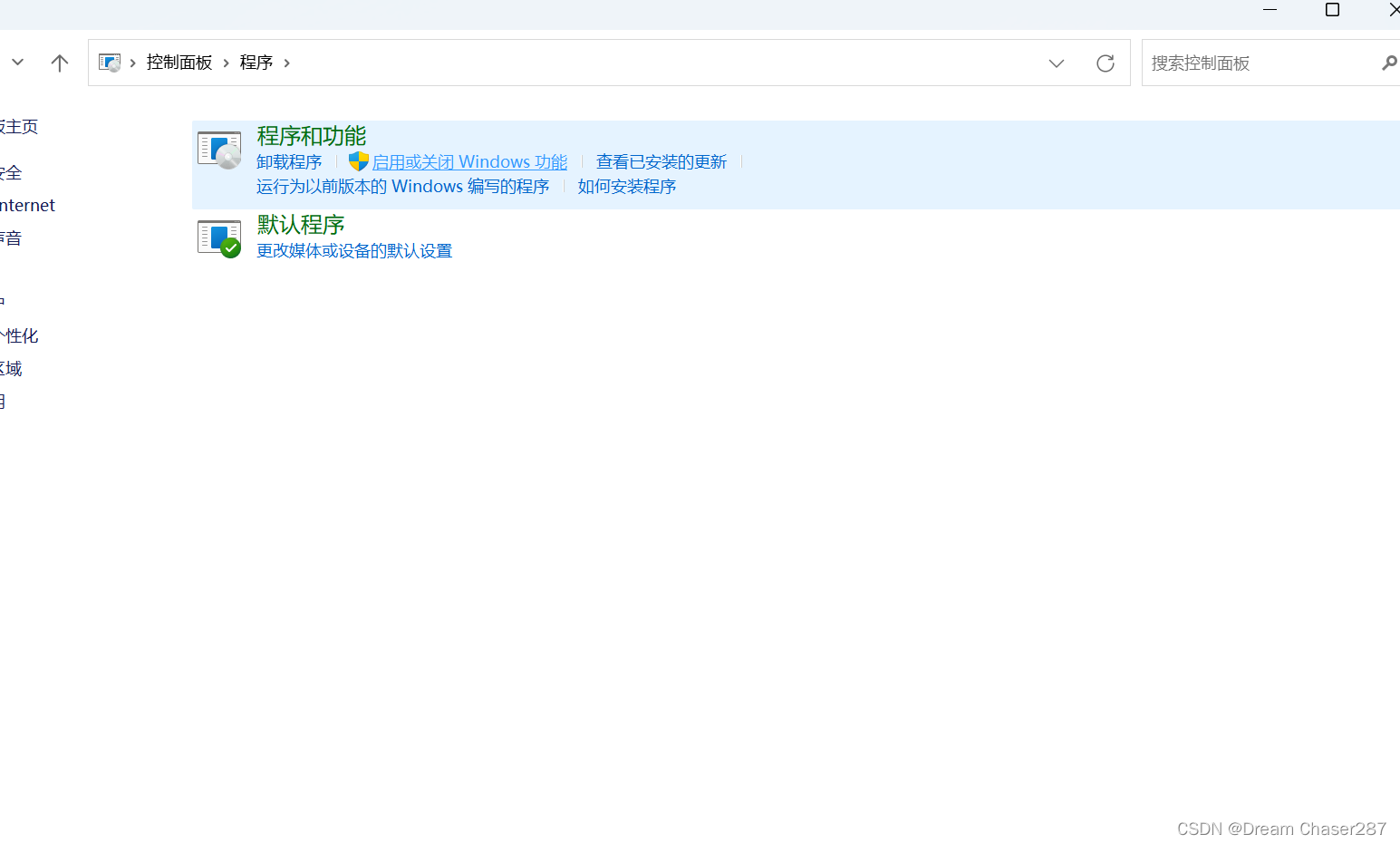The height and width of the screenshot is (844, 1400).
Task: Open sidebar link ending in 音
Action: coord(11,238)
